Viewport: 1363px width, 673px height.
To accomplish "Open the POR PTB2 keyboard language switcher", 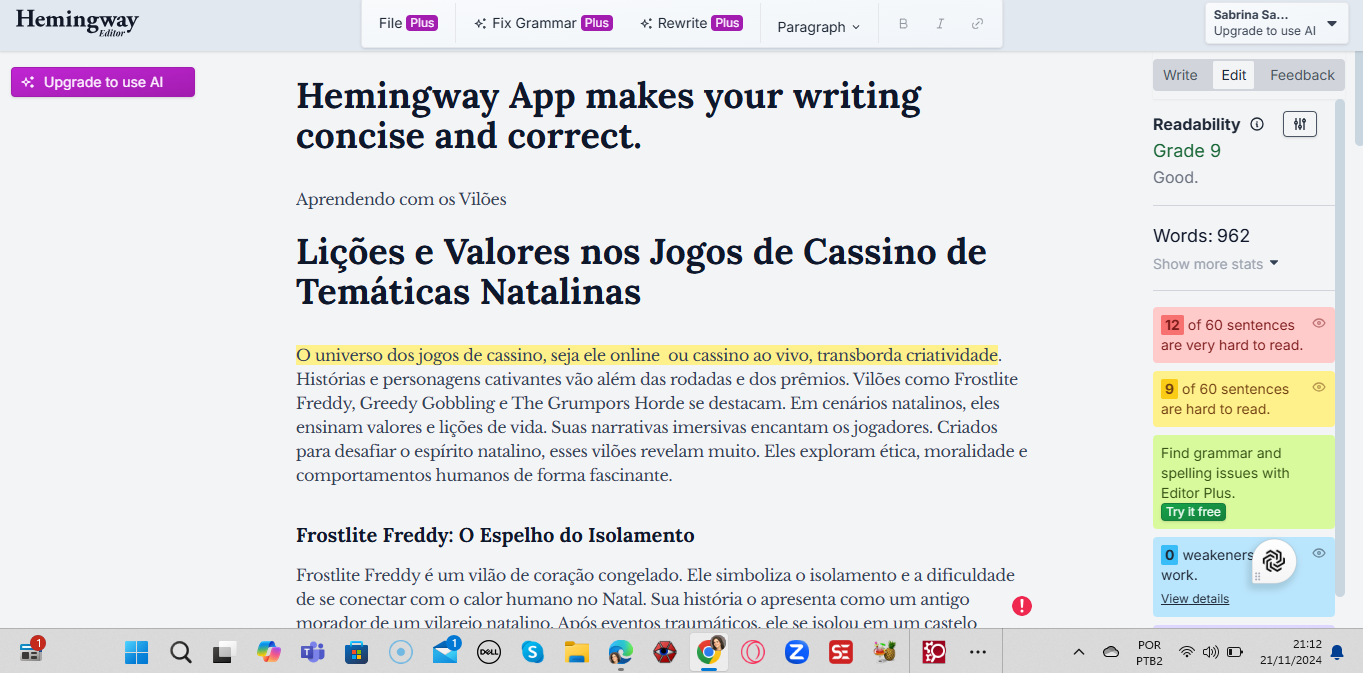I will click(1149, 653).
